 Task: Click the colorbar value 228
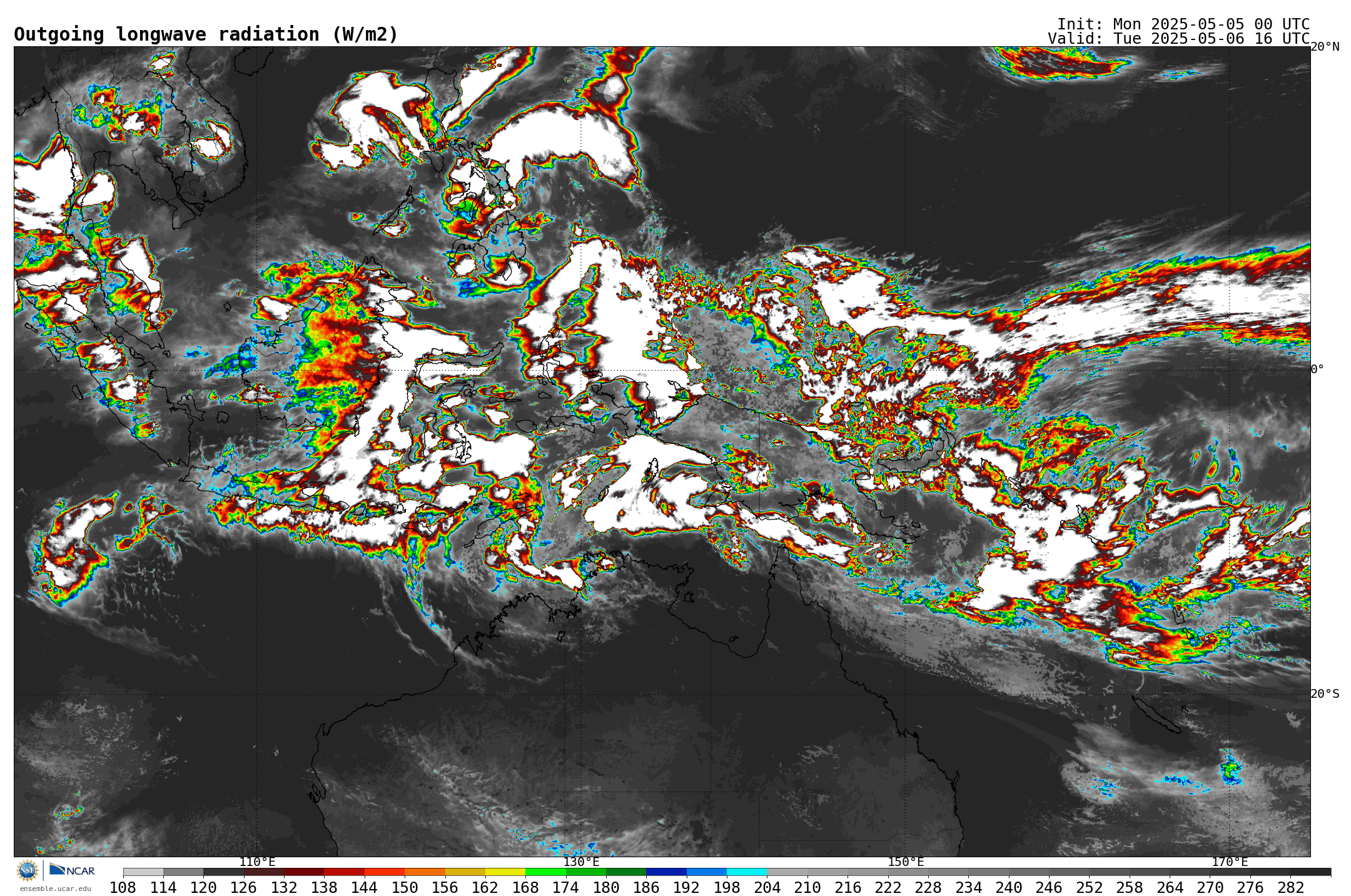pos(928,888)
